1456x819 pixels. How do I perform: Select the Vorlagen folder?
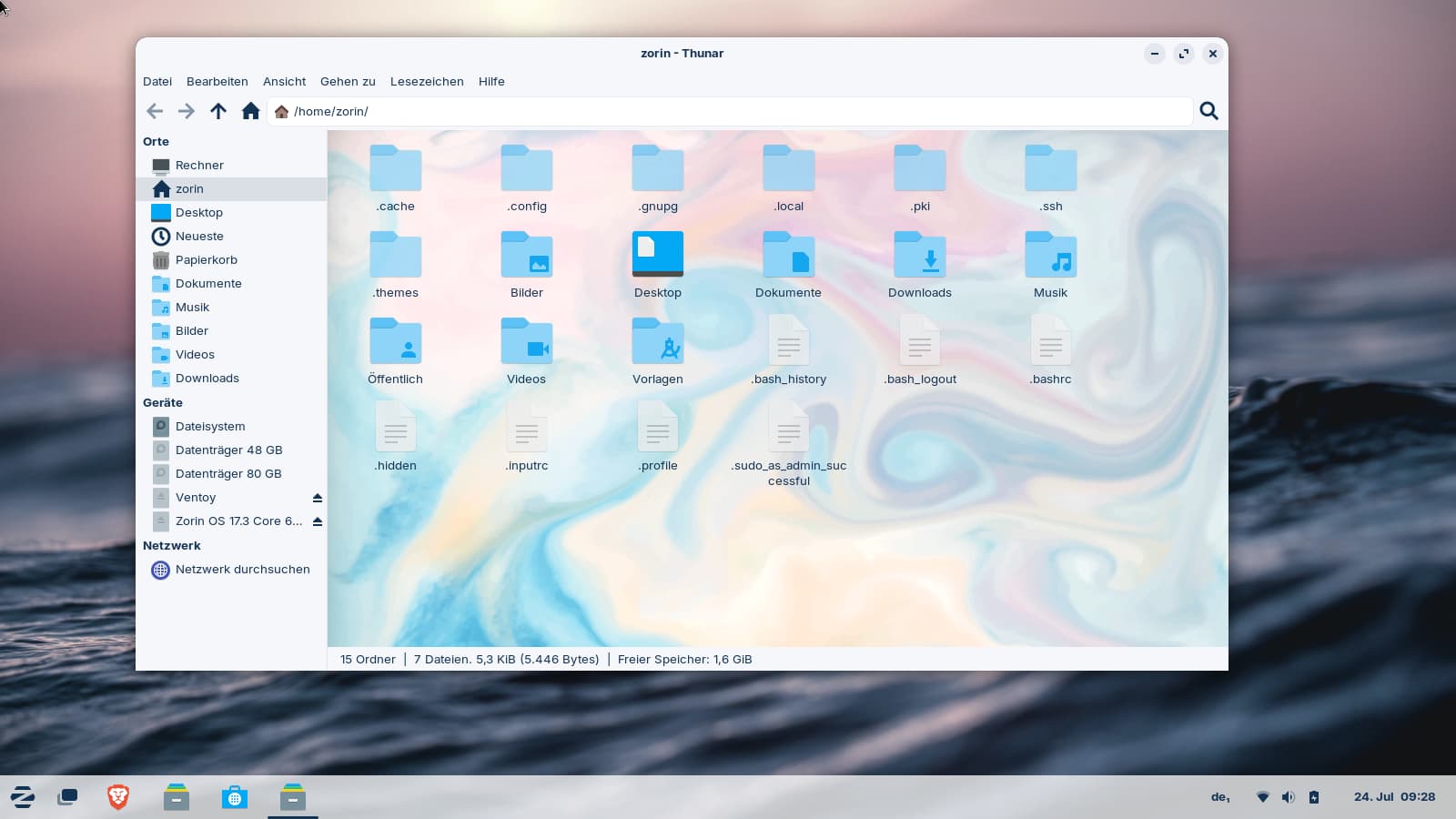(658, 351)
